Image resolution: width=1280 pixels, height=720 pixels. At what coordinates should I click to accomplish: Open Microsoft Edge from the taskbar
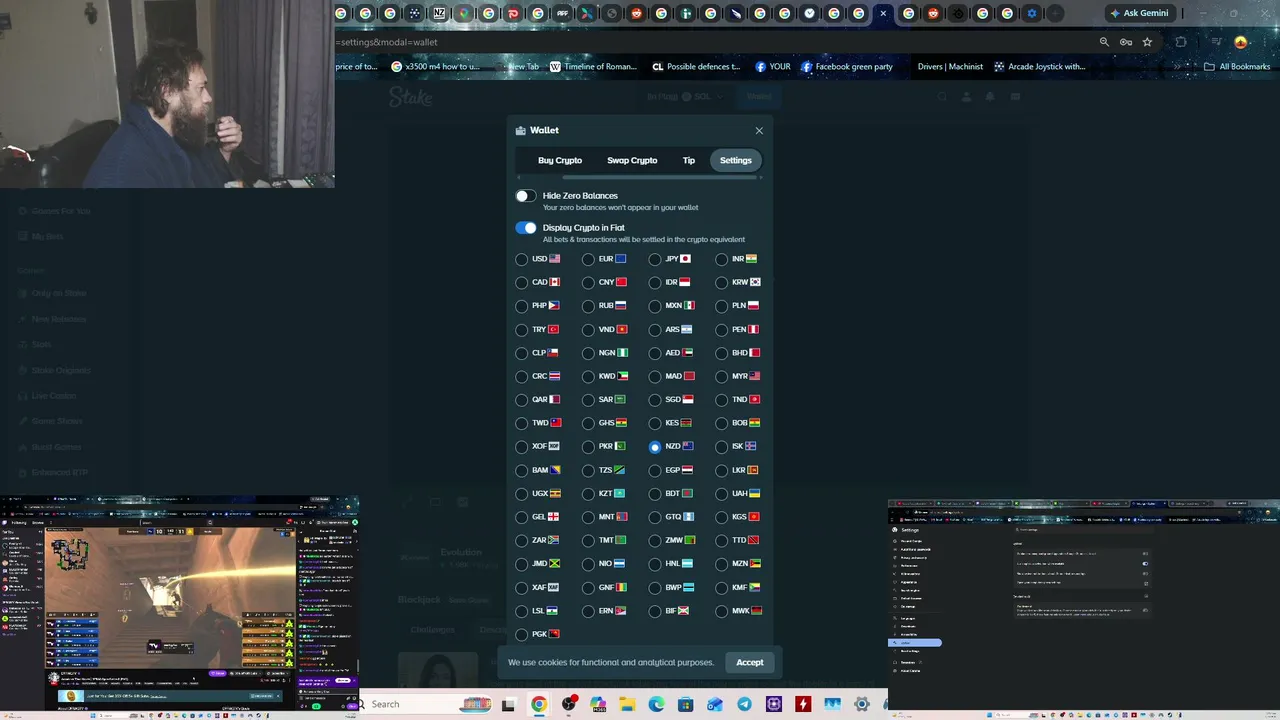(656, 705)
